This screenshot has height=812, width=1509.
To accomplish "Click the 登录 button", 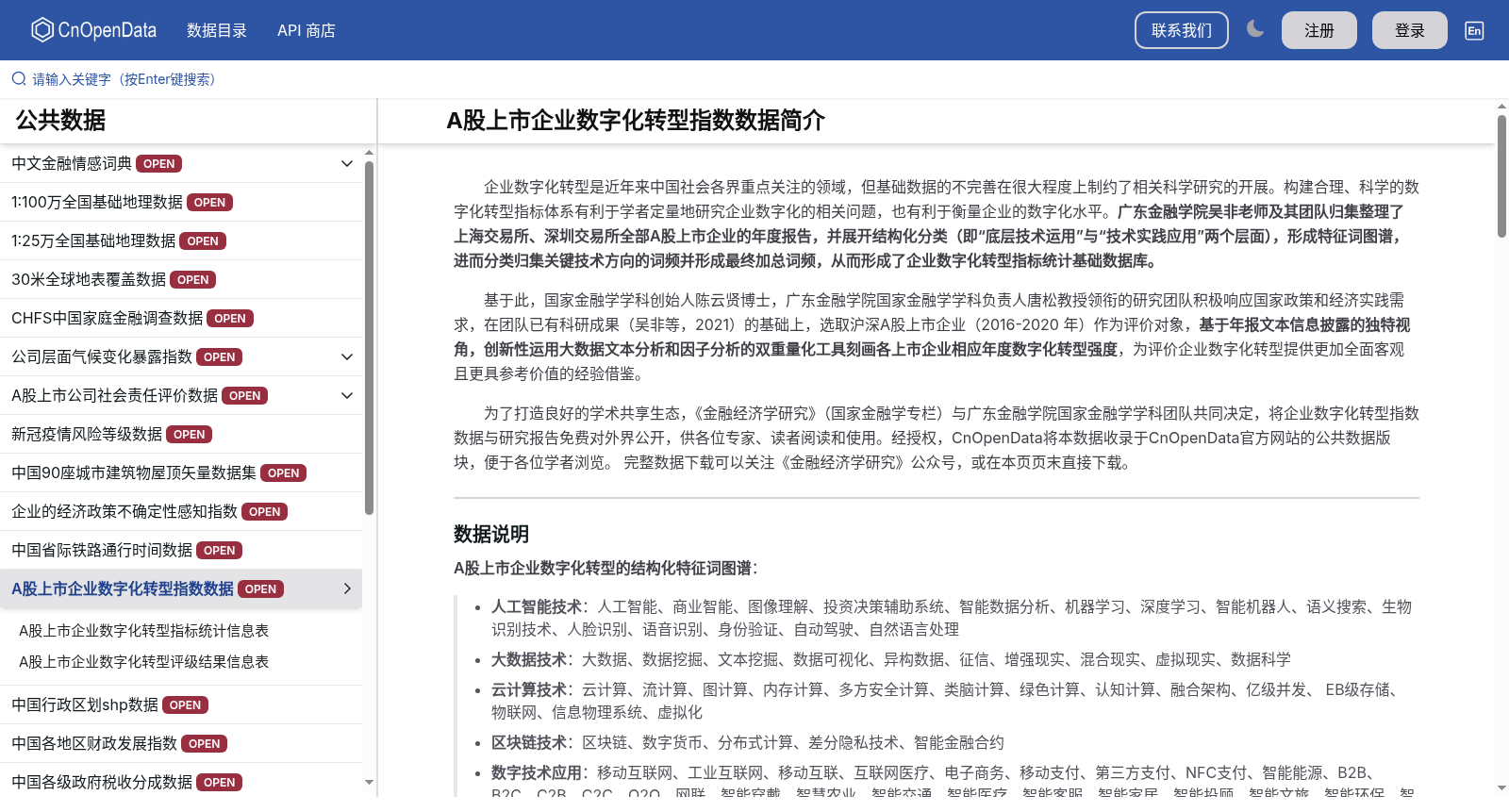I will [x=1410, y=30].
